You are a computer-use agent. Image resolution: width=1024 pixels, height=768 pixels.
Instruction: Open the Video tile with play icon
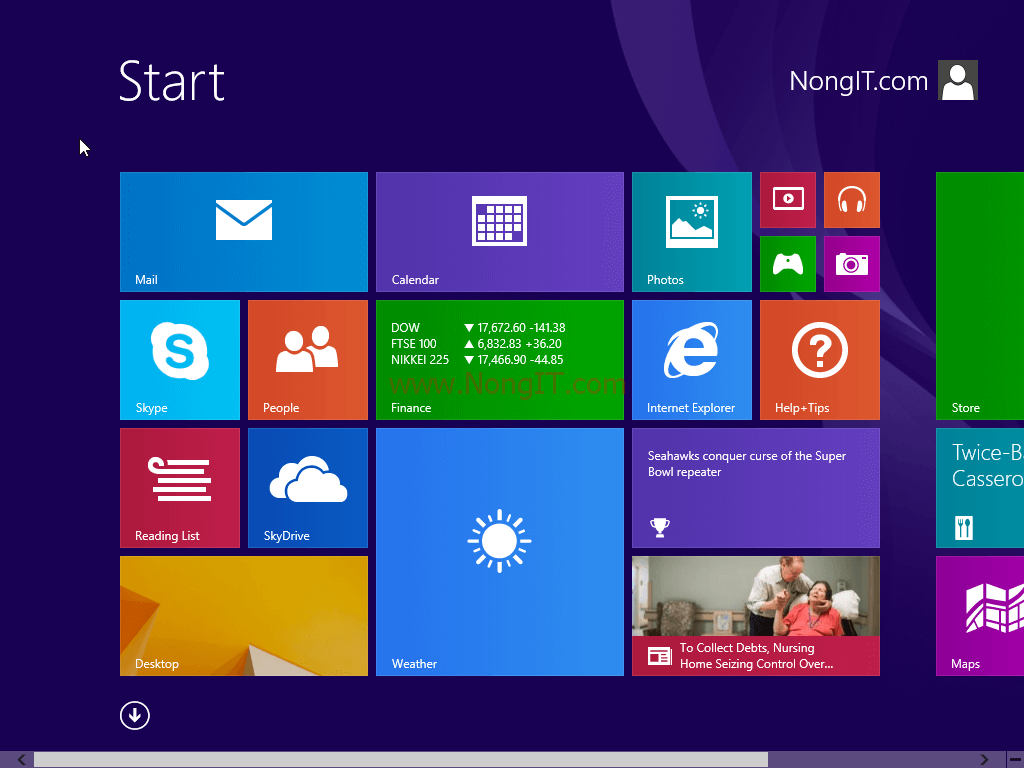tap(788, 200)
